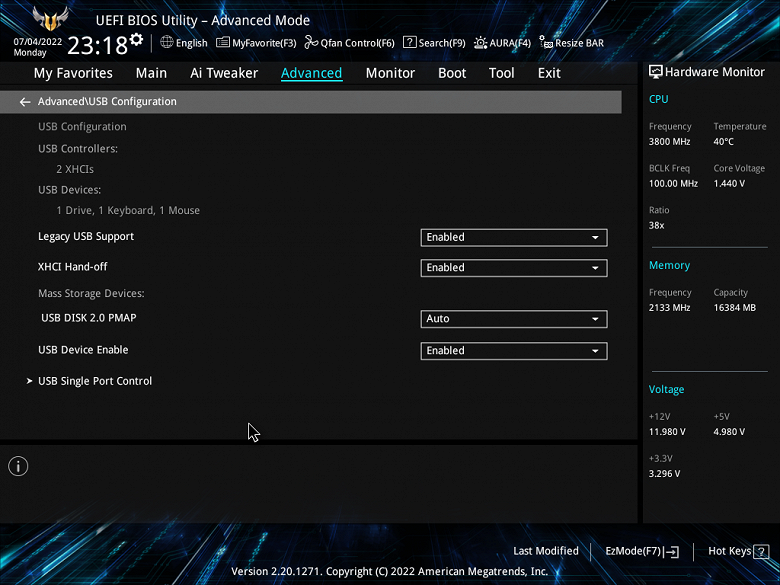The image size is (780, 585).
Task: Click the Search(F9) question mark icon
Action: pos(409,42)
